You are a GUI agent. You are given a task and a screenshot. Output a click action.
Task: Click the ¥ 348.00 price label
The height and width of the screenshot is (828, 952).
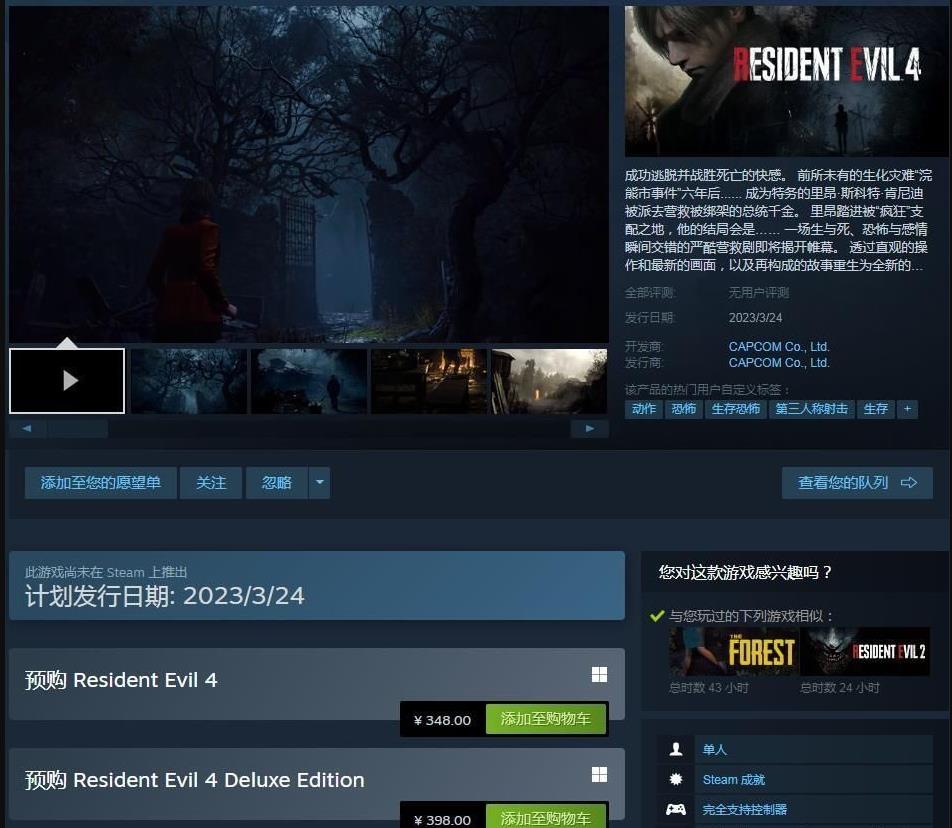coord(443,721)
